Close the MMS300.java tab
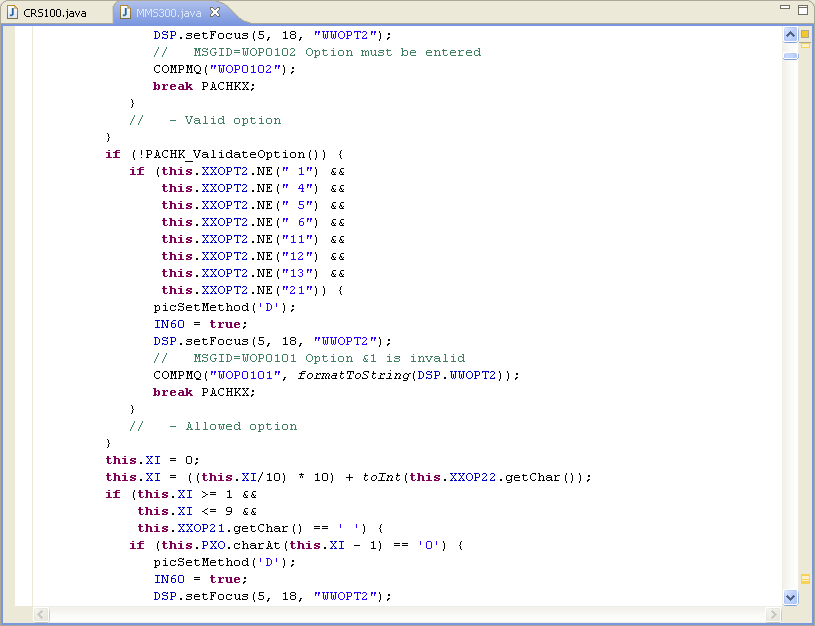 tap(215, 13)
